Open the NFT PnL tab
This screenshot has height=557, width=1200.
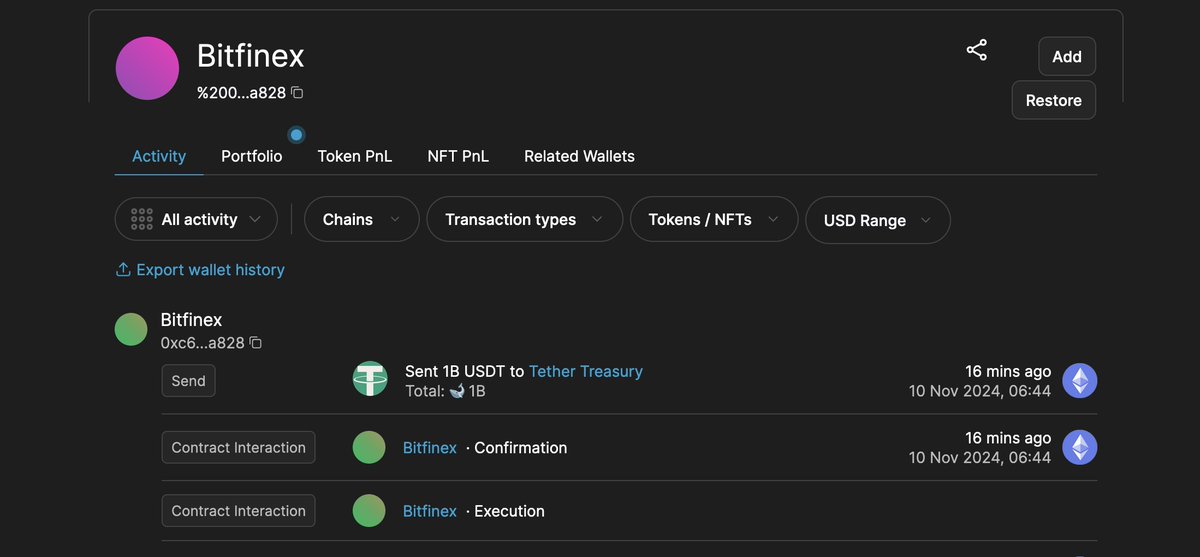(458, 156)
